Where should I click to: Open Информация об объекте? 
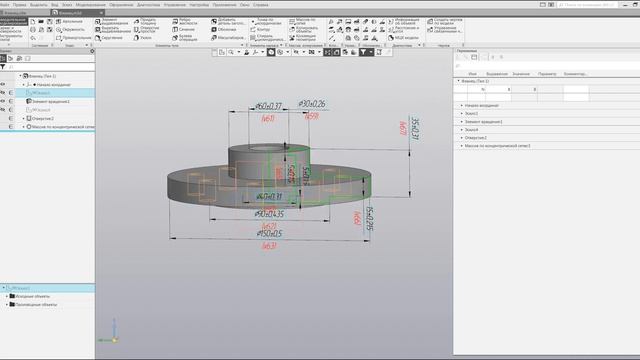click(404, 21)
